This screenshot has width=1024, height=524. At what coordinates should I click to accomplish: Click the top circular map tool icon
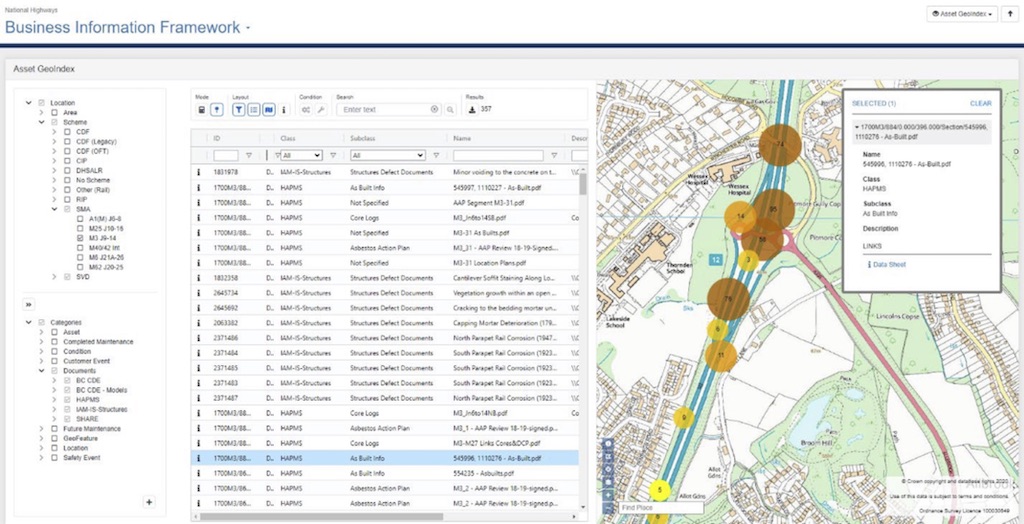[609, 444]
